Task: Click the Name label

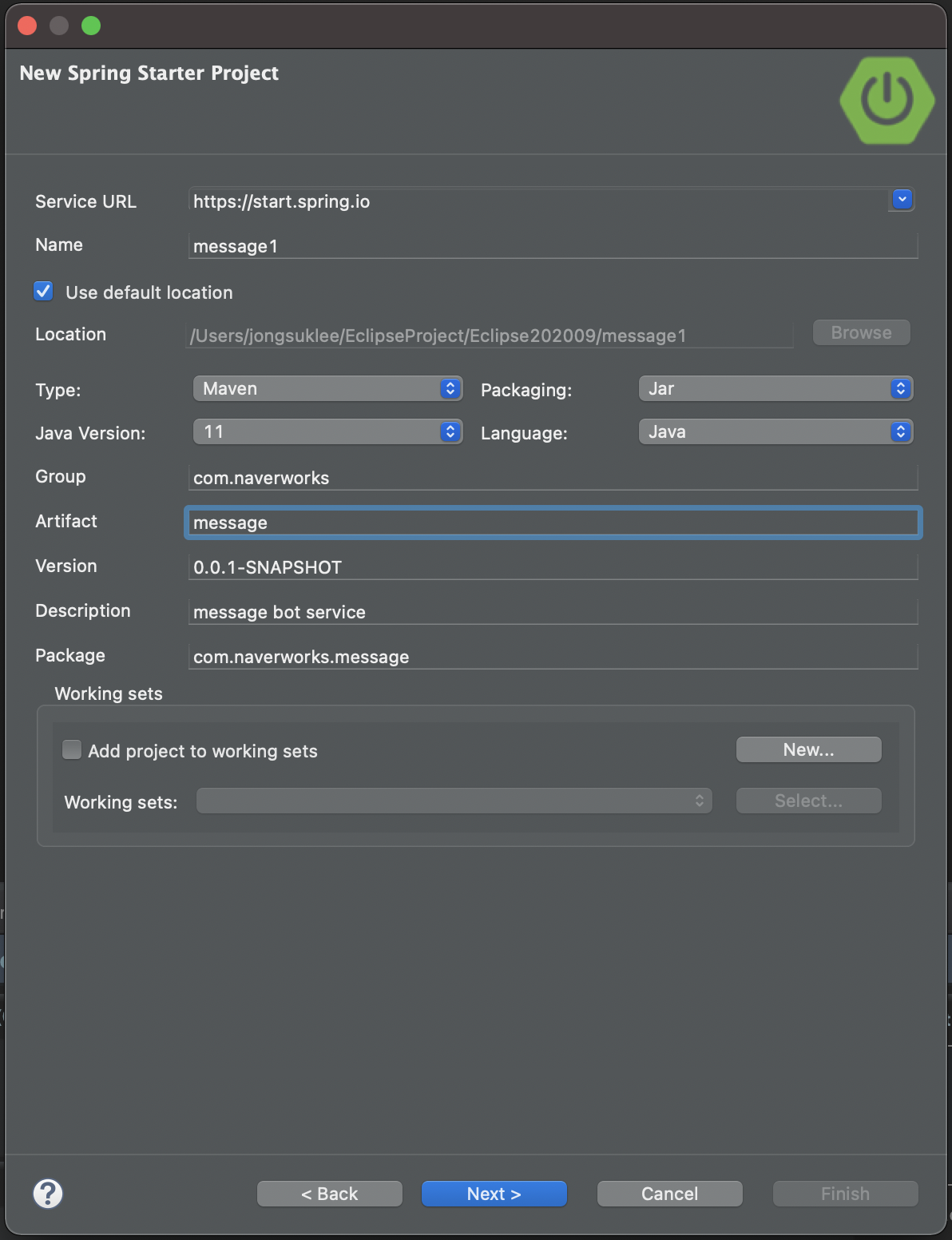Action: point(59,244)
